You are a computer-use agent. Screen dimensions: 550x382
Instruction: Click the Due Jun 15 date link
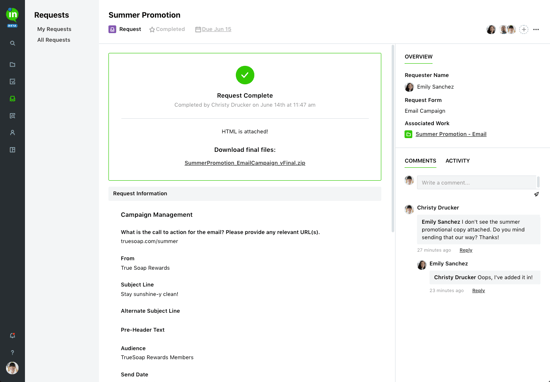tap(216, 29)
